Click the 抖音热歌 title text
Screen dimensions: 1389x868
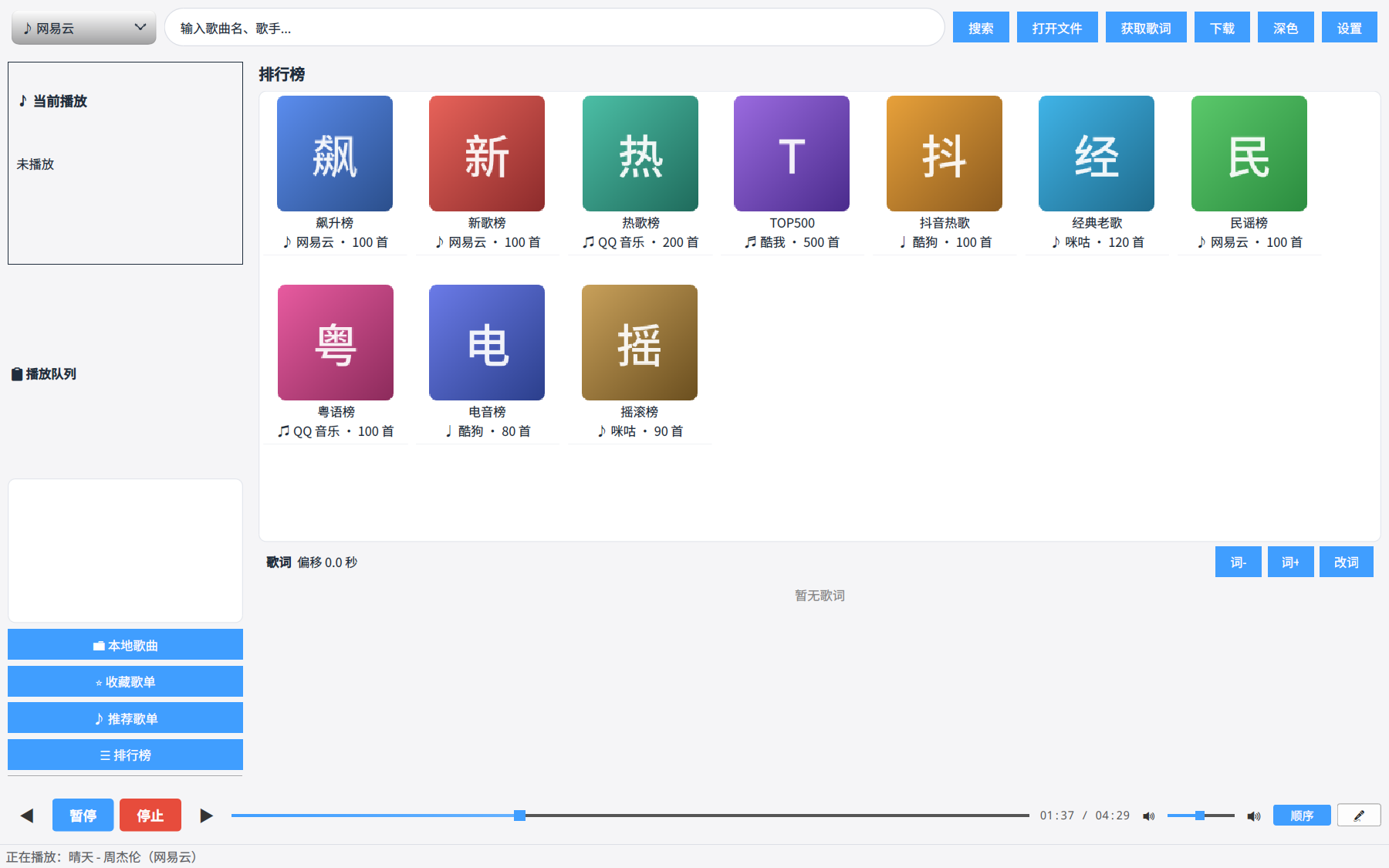945,222
